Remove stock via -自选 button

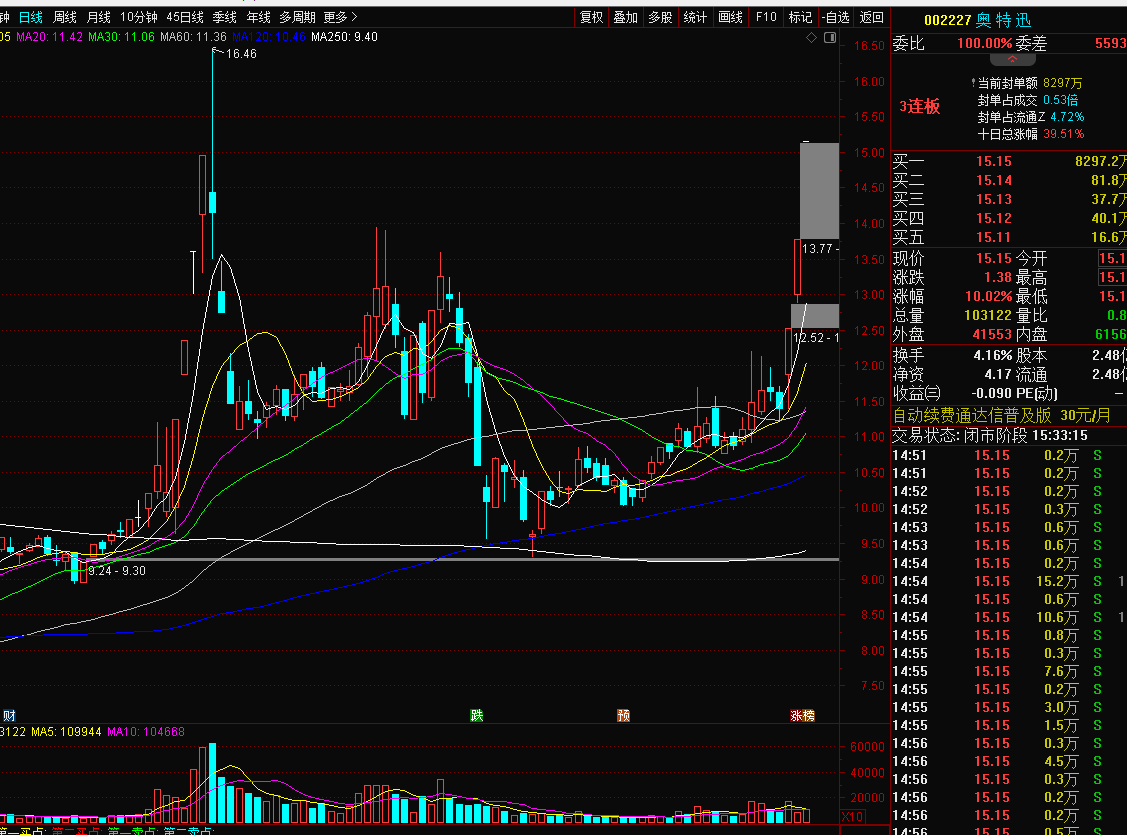(x=836, y=17)
